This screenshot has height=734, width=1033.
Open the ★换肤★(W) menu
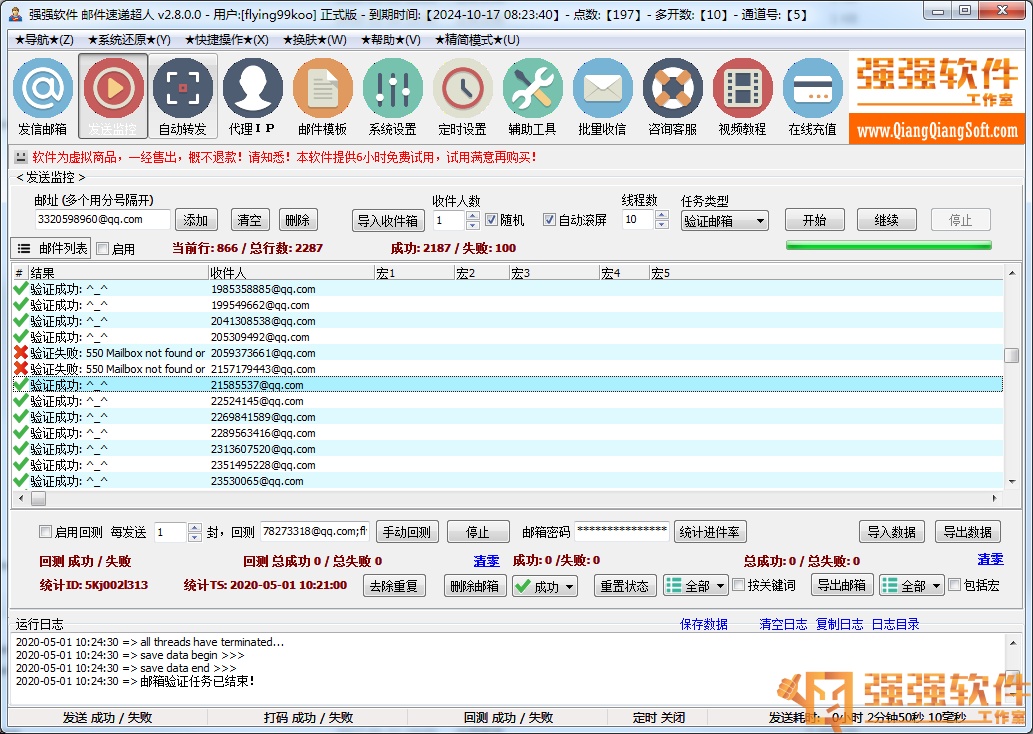click(315, 40)
